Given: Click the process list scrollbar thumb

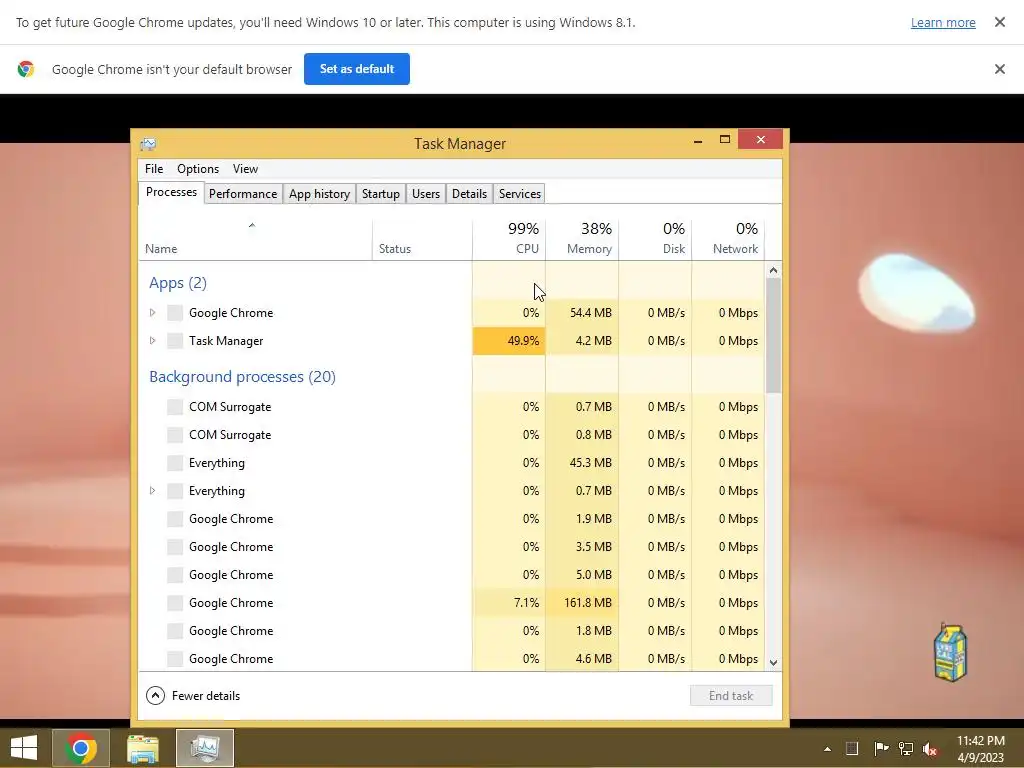Looking at the screenshot, I should click(x=773, y=335).
